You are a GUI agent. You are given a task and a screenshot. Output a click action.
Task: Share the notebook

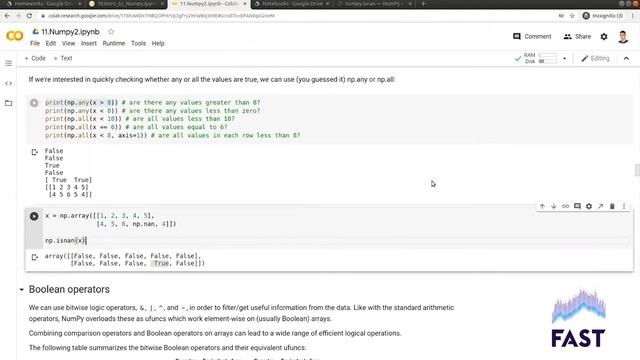(x=577, y=36)
